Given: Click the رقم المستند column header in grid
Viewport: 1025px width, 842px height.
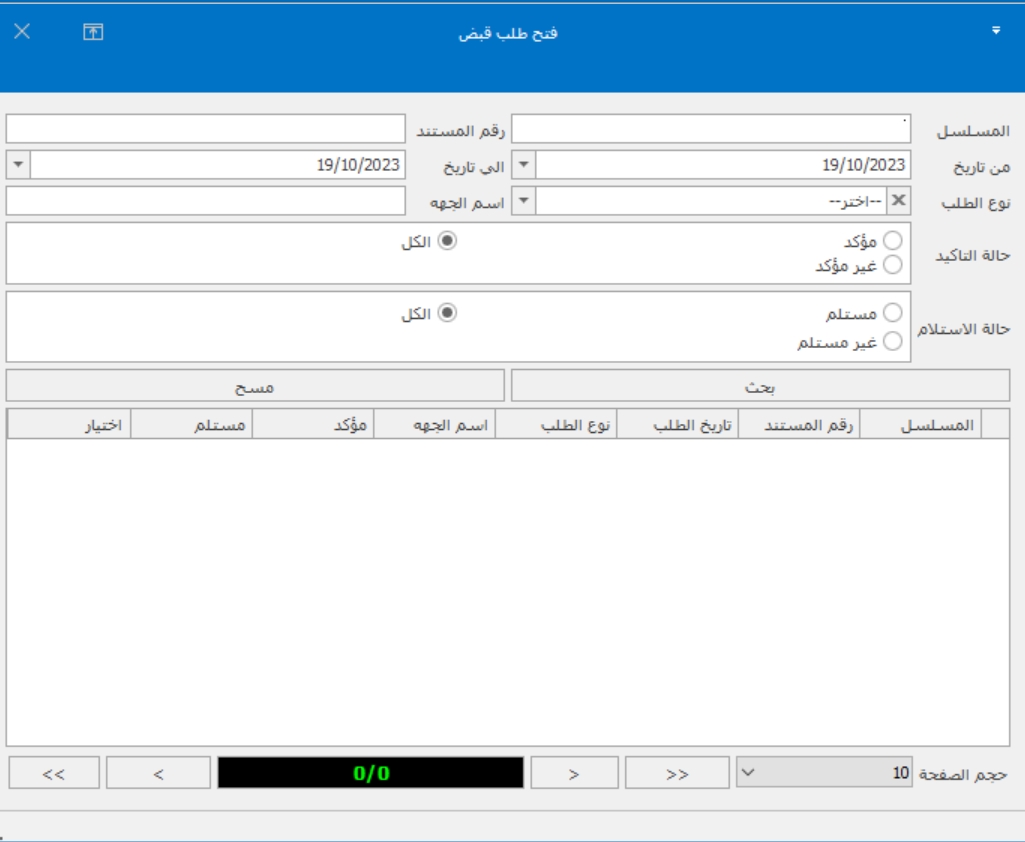Looking at the screenshot, I should pos(799,425).
